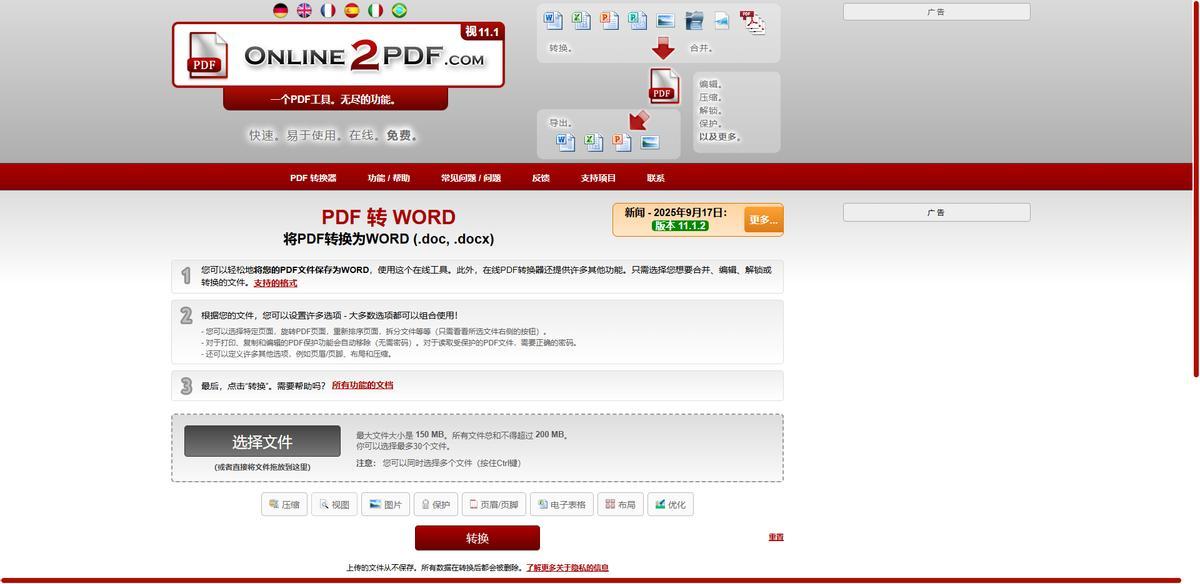Go to 常见问题 / 问题 in navigation bar
The width and height of the screenshot is (1200, 584).
(x=470, y=178)
